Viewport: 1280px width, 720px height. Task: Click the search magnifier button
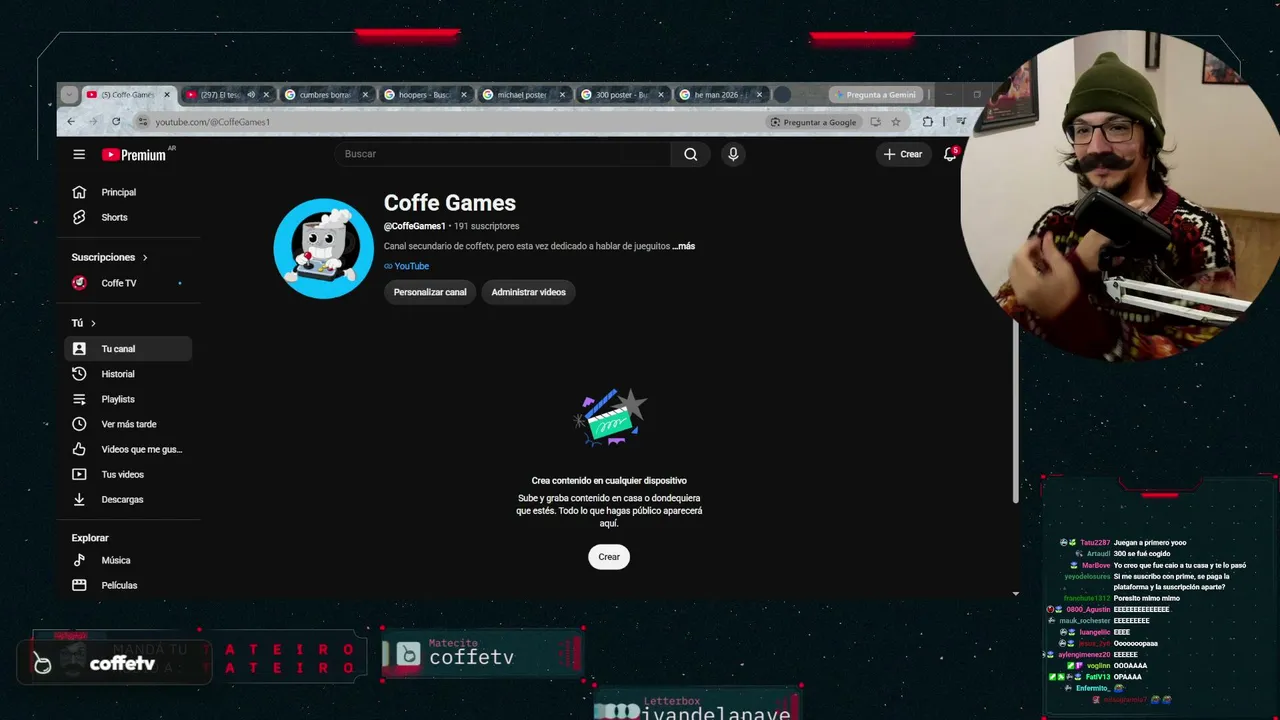691,154
